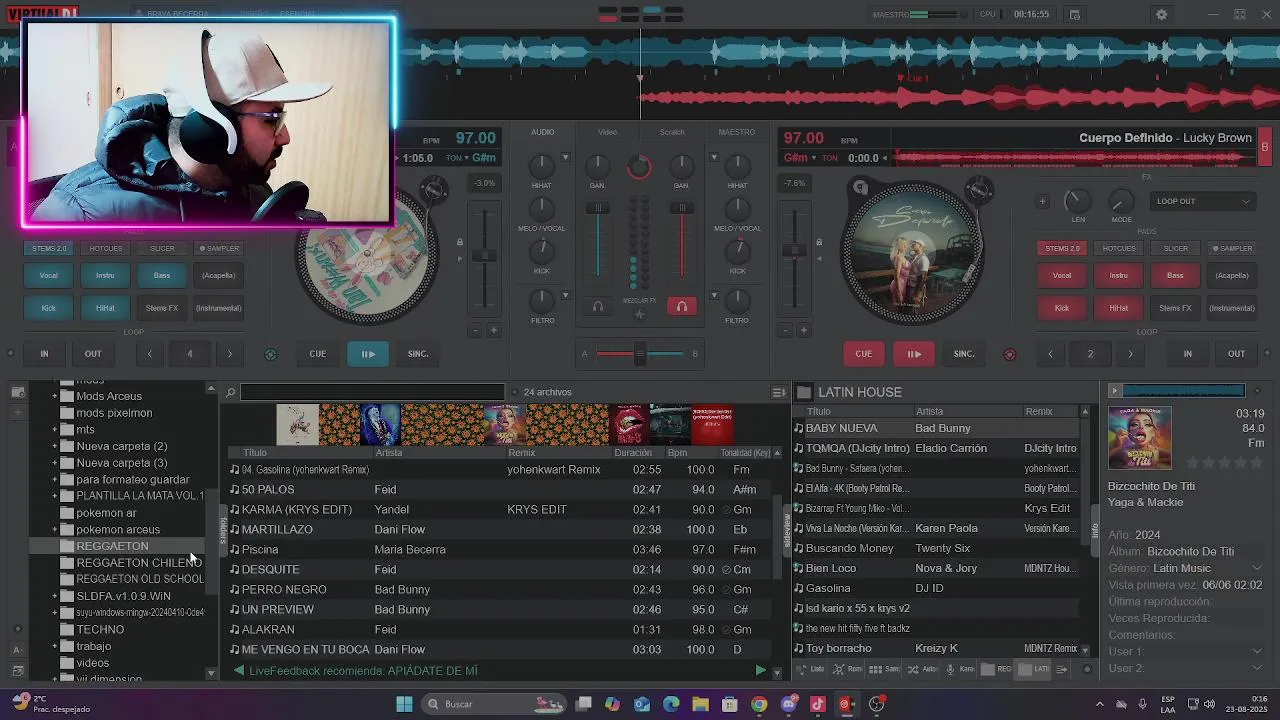Click the browser options list icon

pos(778,392)
